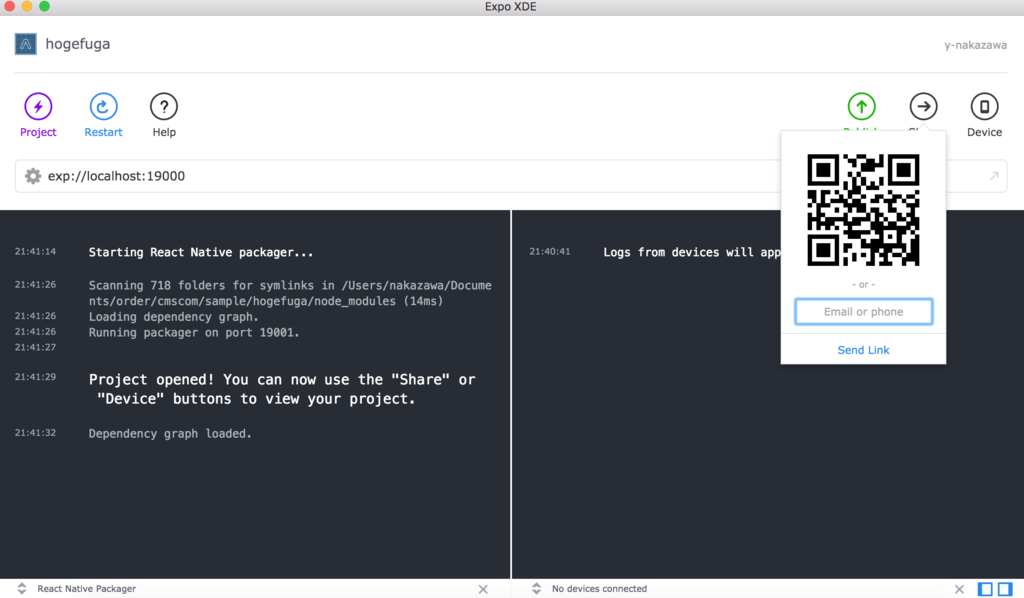Click the yellow minimize window button
The width and height of the screenshot is (1024, 598).
(27, 7)
